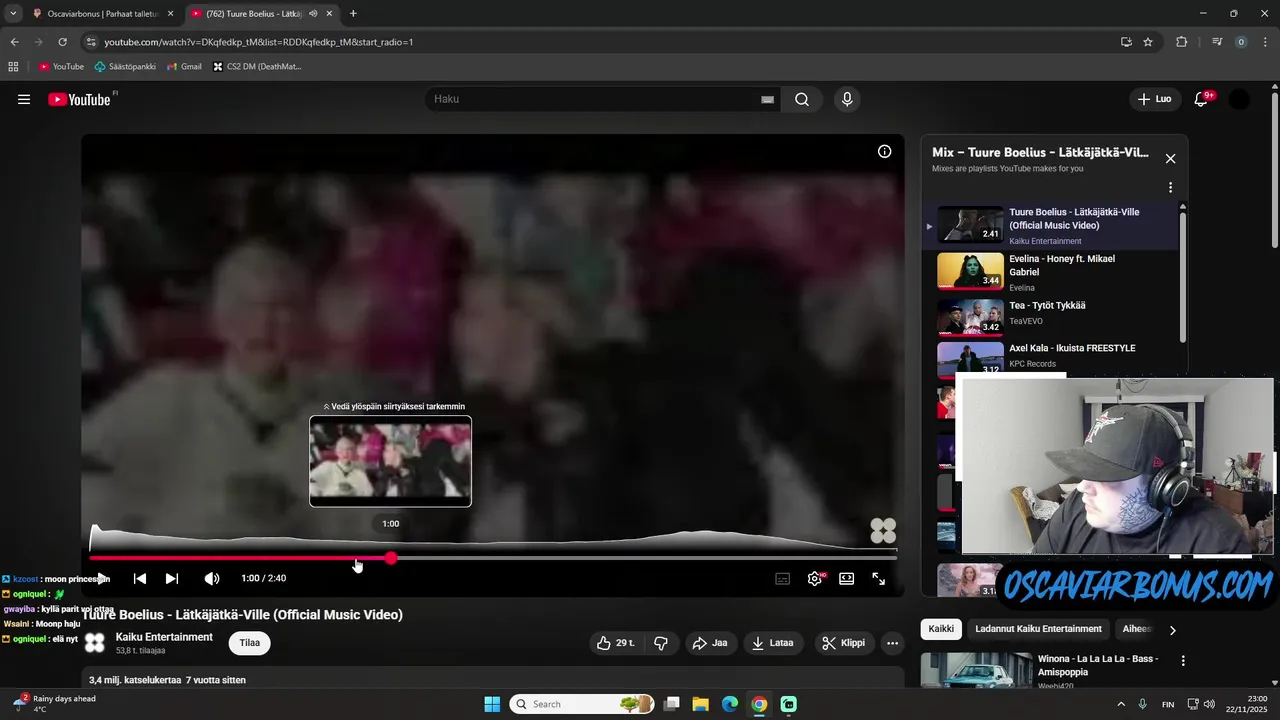Go back in the browser
The image size is (1280, 720).
(14, 42)
